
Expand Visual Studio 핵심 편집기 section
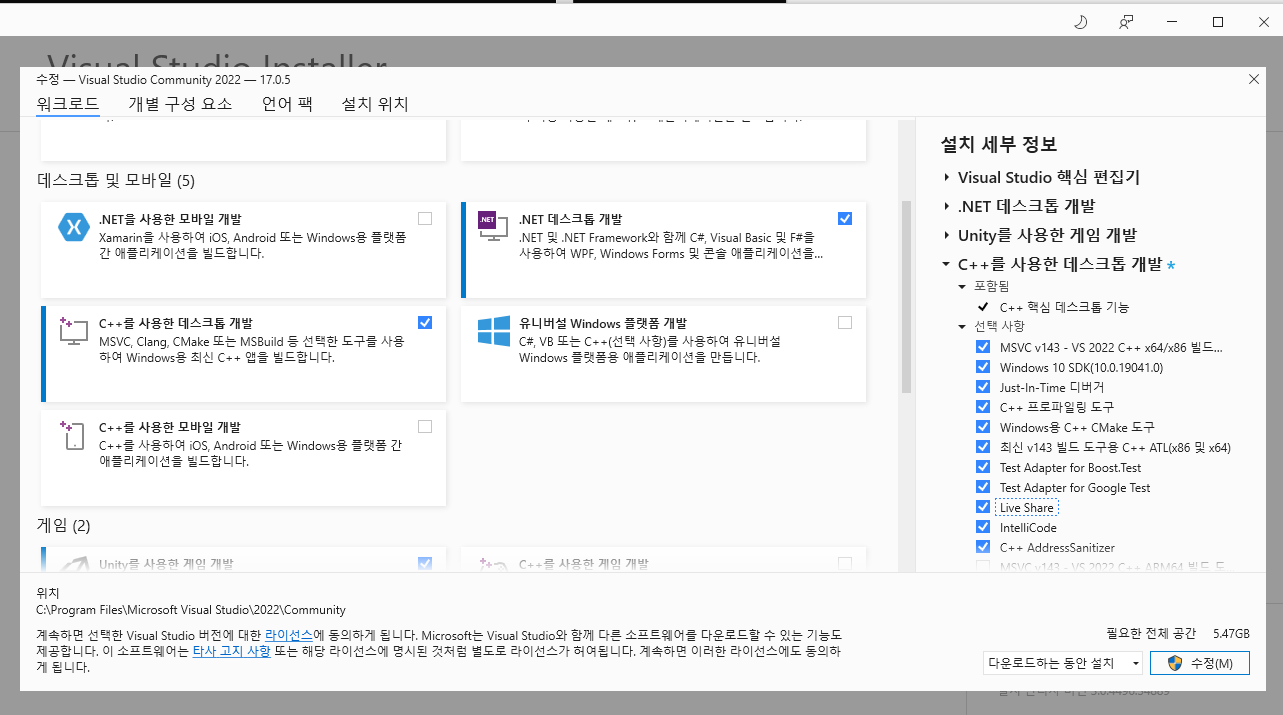(947, 178)
